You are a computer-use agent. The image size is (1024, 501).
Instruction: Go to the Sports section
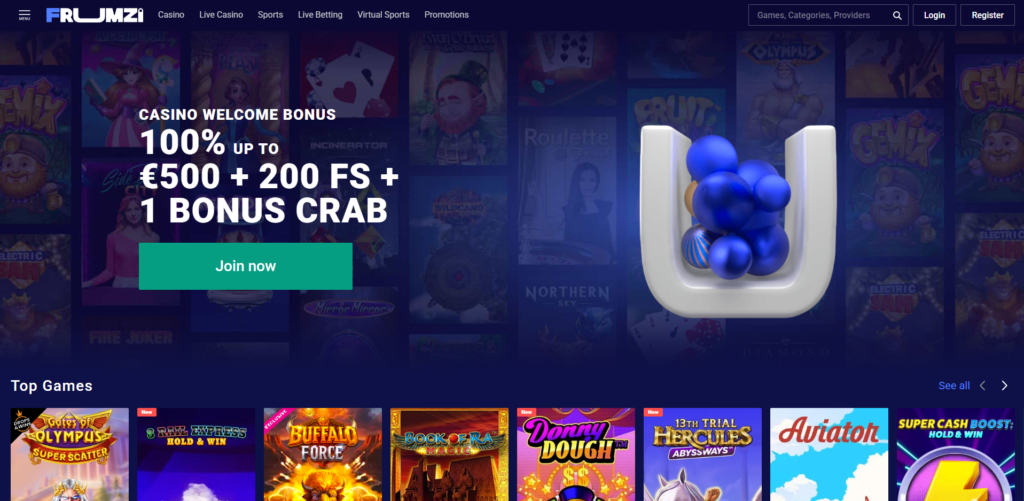(x=270, y=14)
